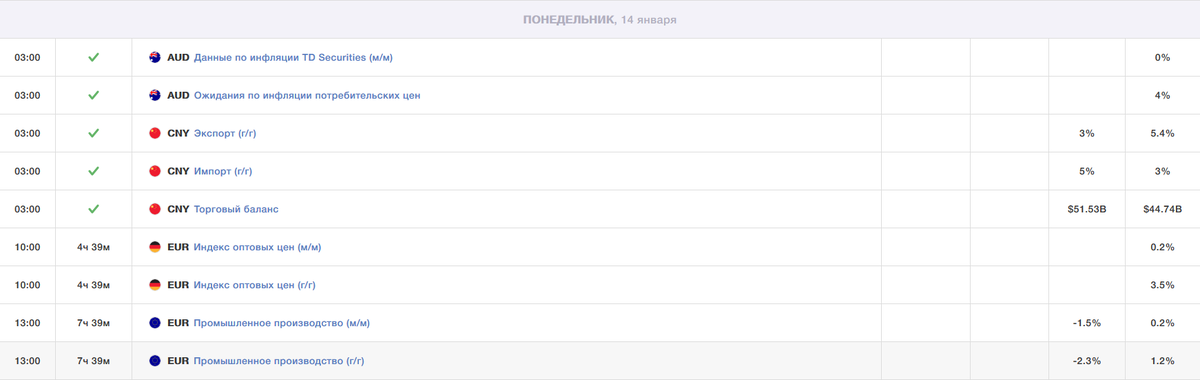Screen dimensions: 1200x380
Task: Click the $44.74B previous value
Action: click(x=1162, y=210)
